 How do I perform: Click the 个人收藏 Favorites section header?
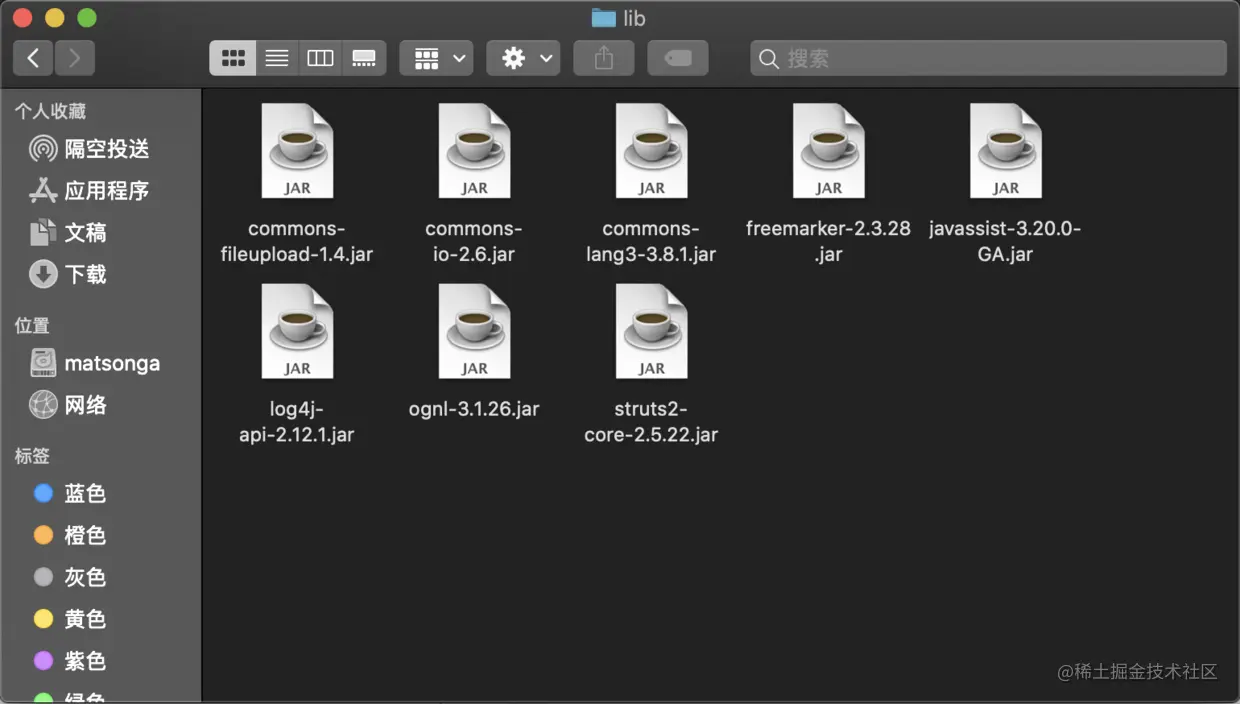click(x=50, y=112)
